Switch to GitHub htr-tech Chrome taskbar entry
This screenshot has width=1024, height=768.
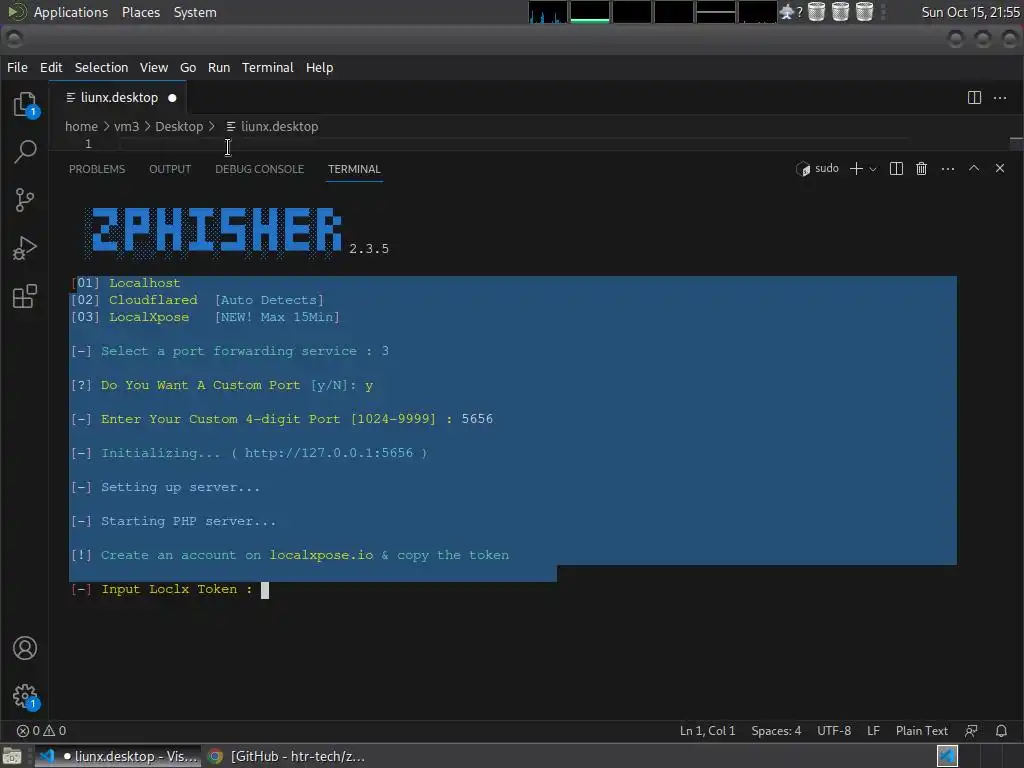287,756
